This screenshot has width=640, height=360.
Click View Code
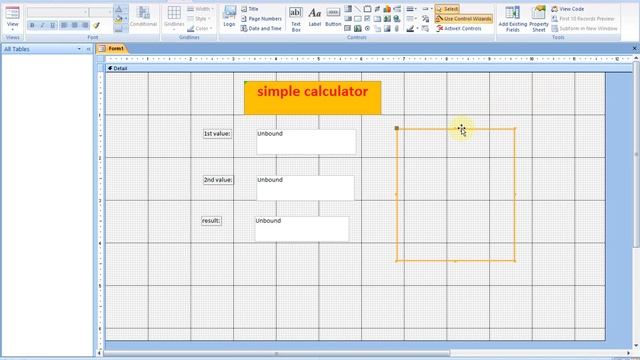tap(568, 9)
